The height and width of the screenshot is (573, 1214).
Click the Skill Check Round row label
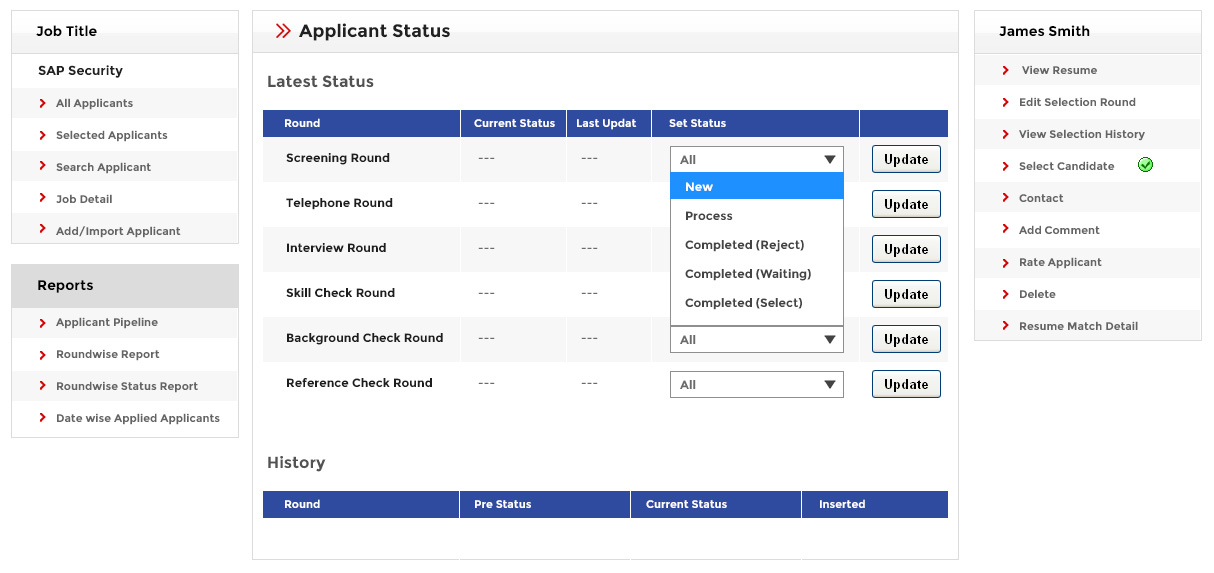[x=340, y=293]
